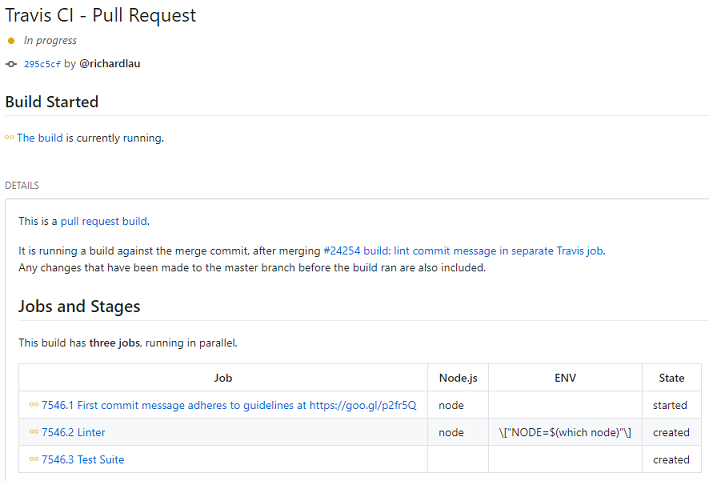Click the Build Started heading

[x=52, y=102]
